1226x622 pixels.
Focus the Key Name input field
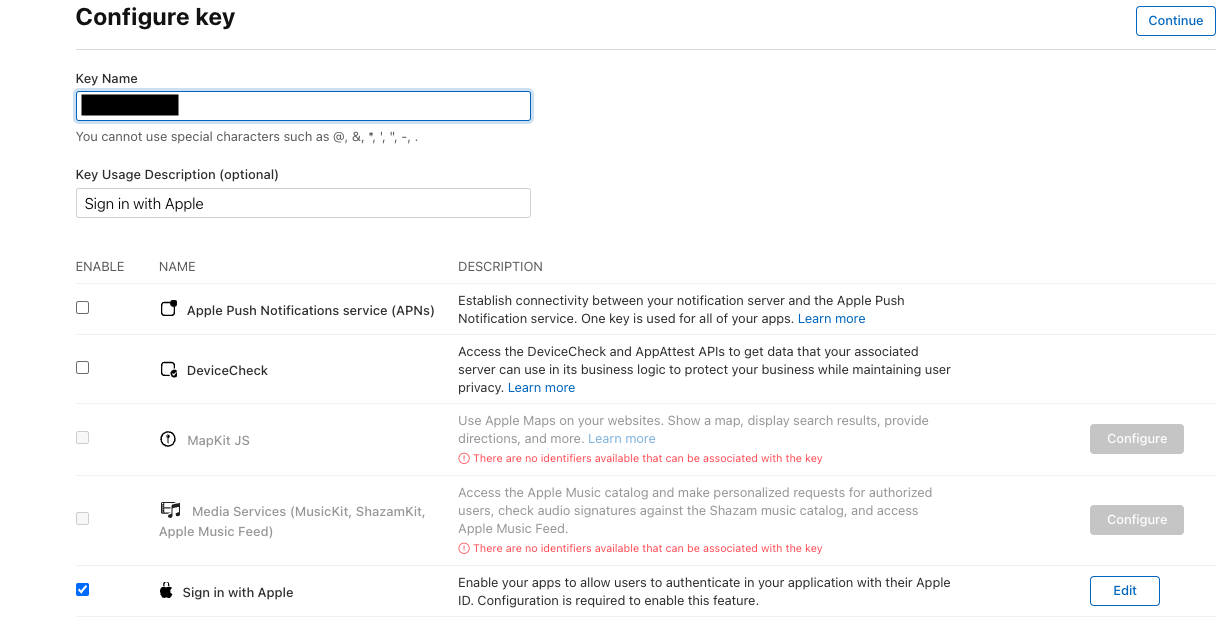coord(303,106)
